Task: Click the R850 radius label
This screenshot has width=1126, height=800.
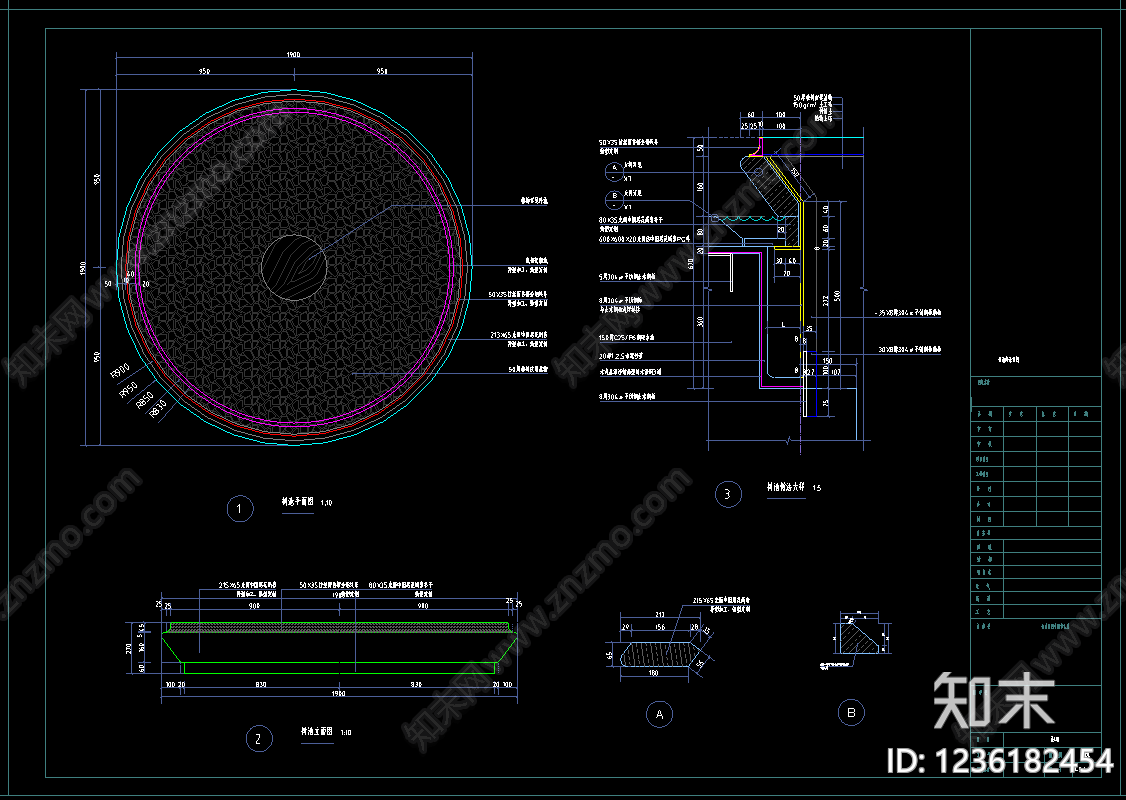Action: click(145, 400)
